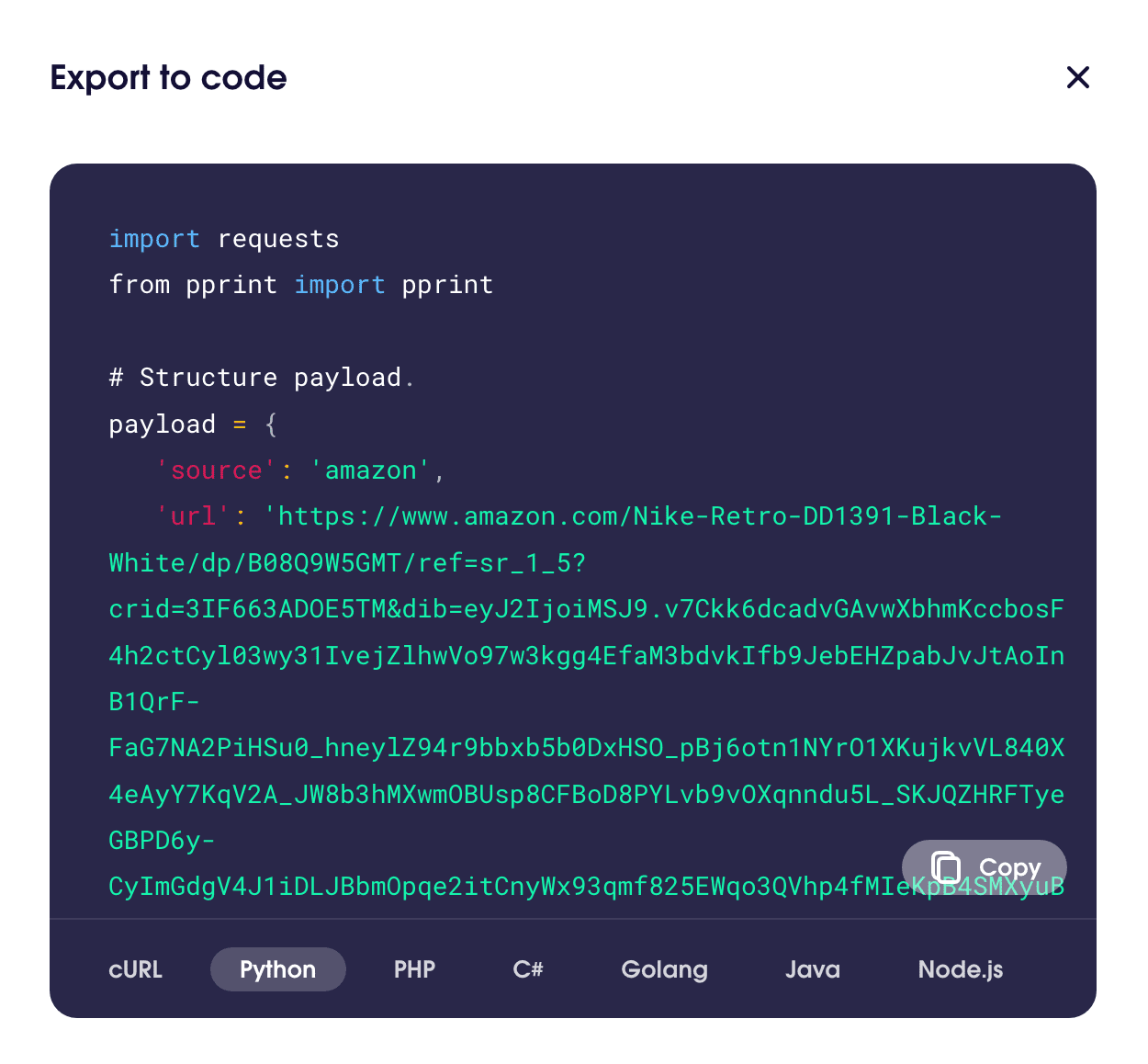Image resolution: width=1148 pixels, height=1064 pixels.
Task: Open the Golang export option
Action: click(x=664, y=969)
